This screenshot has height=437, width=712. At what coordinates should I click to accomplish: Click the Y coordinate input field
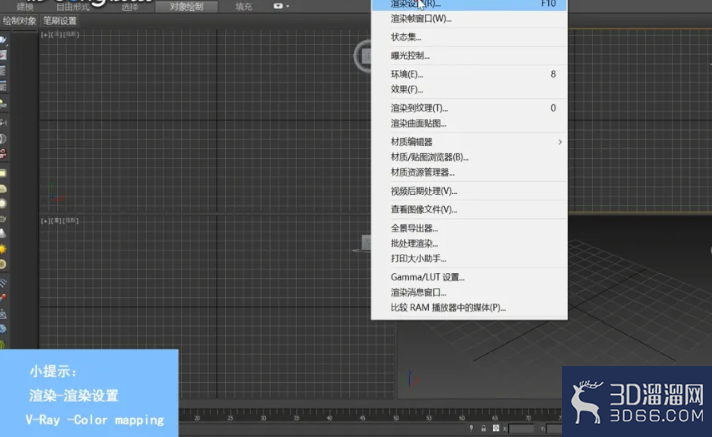(554, 428)
